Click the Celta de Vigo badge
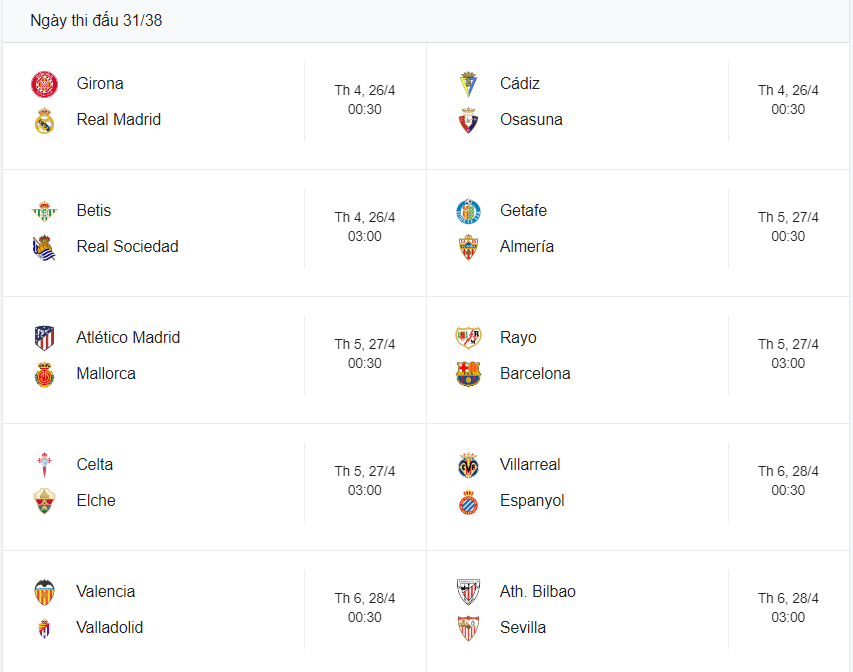853x672 pixels. (x=44, y=464)
